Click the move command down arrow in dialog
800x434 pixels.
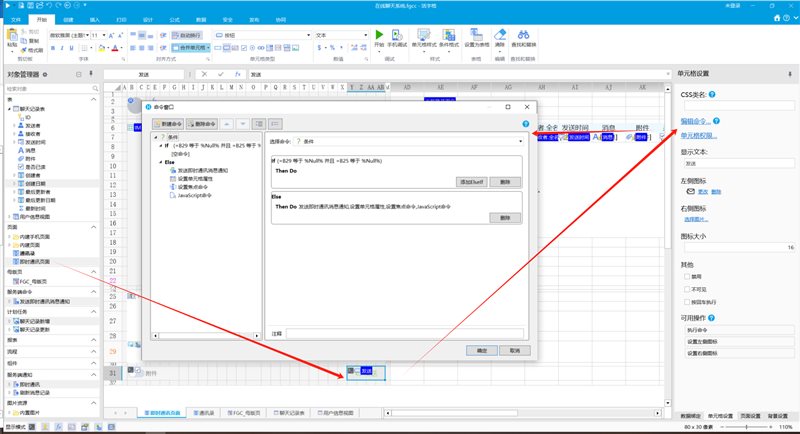click(x=243, y=124)
